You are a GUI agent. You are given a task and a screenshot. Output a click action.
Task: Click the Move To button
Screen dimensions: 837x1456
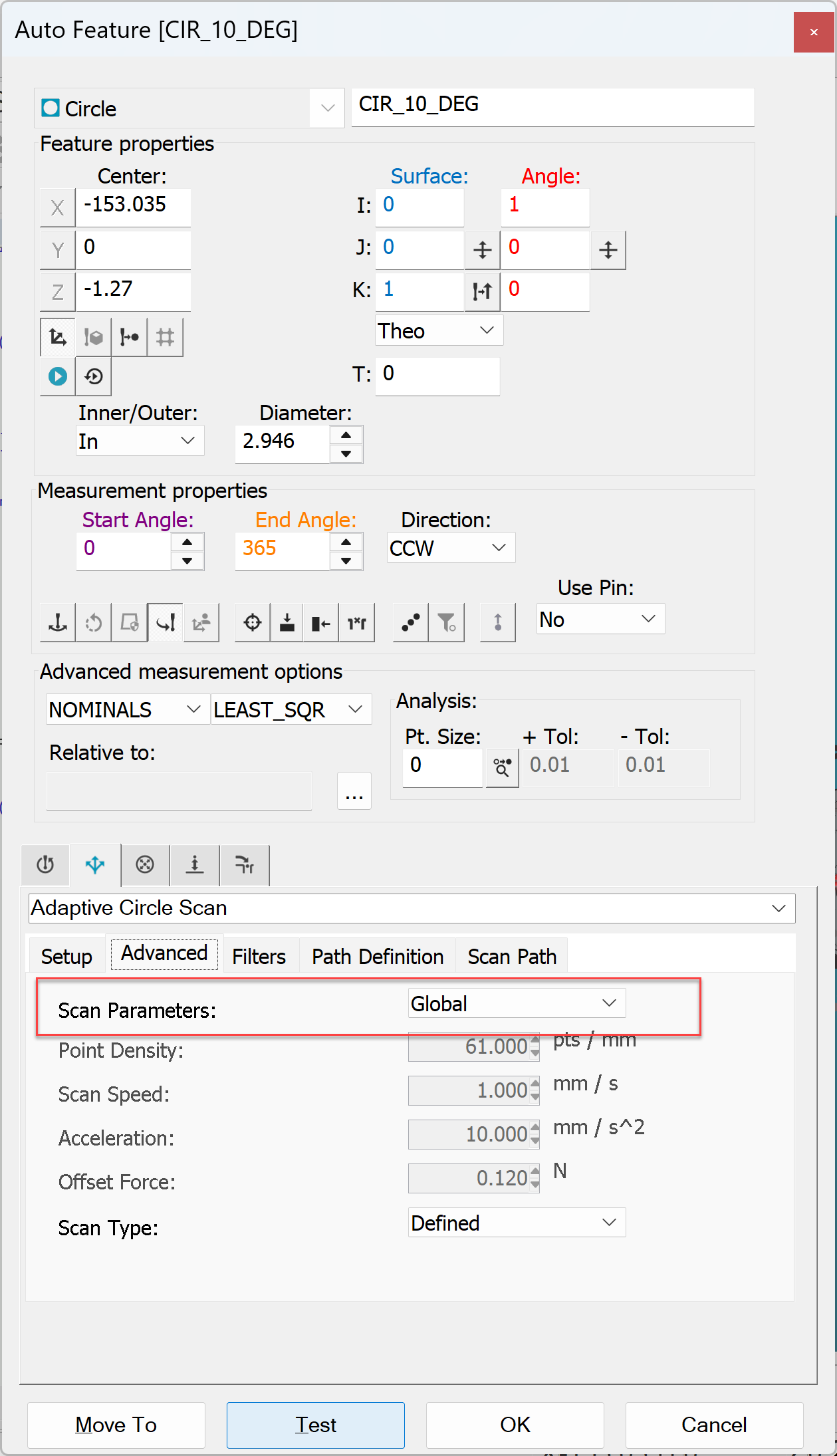tap(116, 1425)
